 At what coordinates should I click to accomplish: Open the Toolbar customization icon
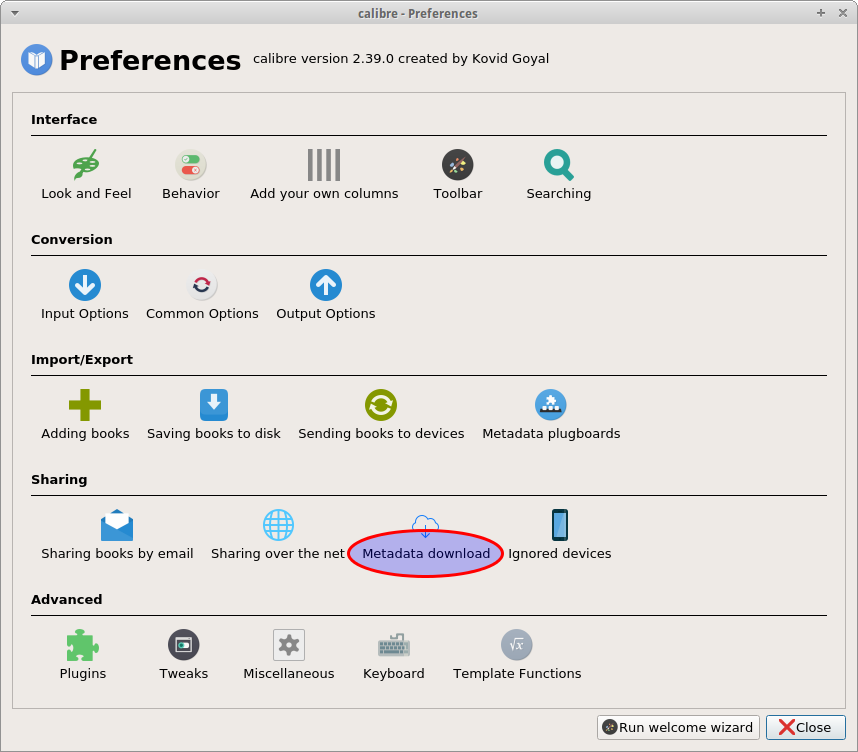tap(457, 165)
